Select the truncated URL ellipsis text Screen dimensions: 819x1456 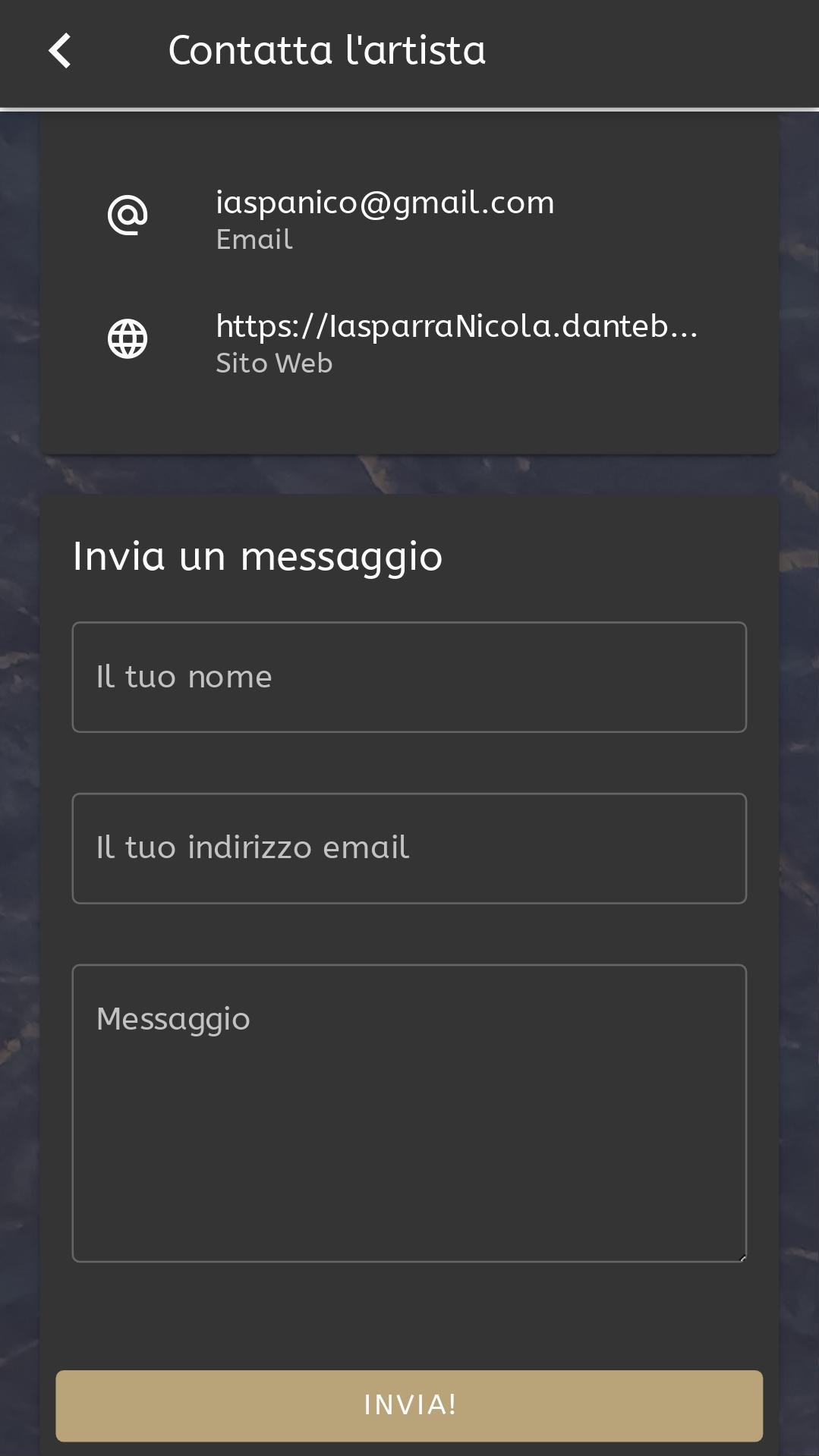point(684,328)
